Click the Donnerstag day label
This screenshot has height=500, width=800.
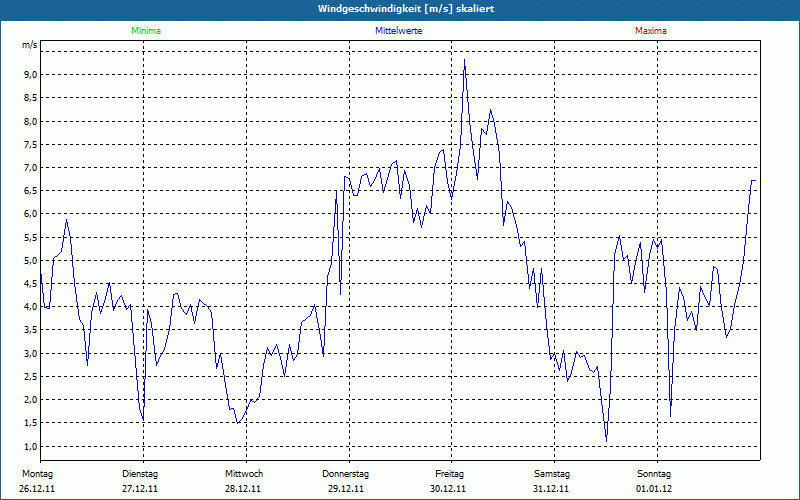click(345, 474)
